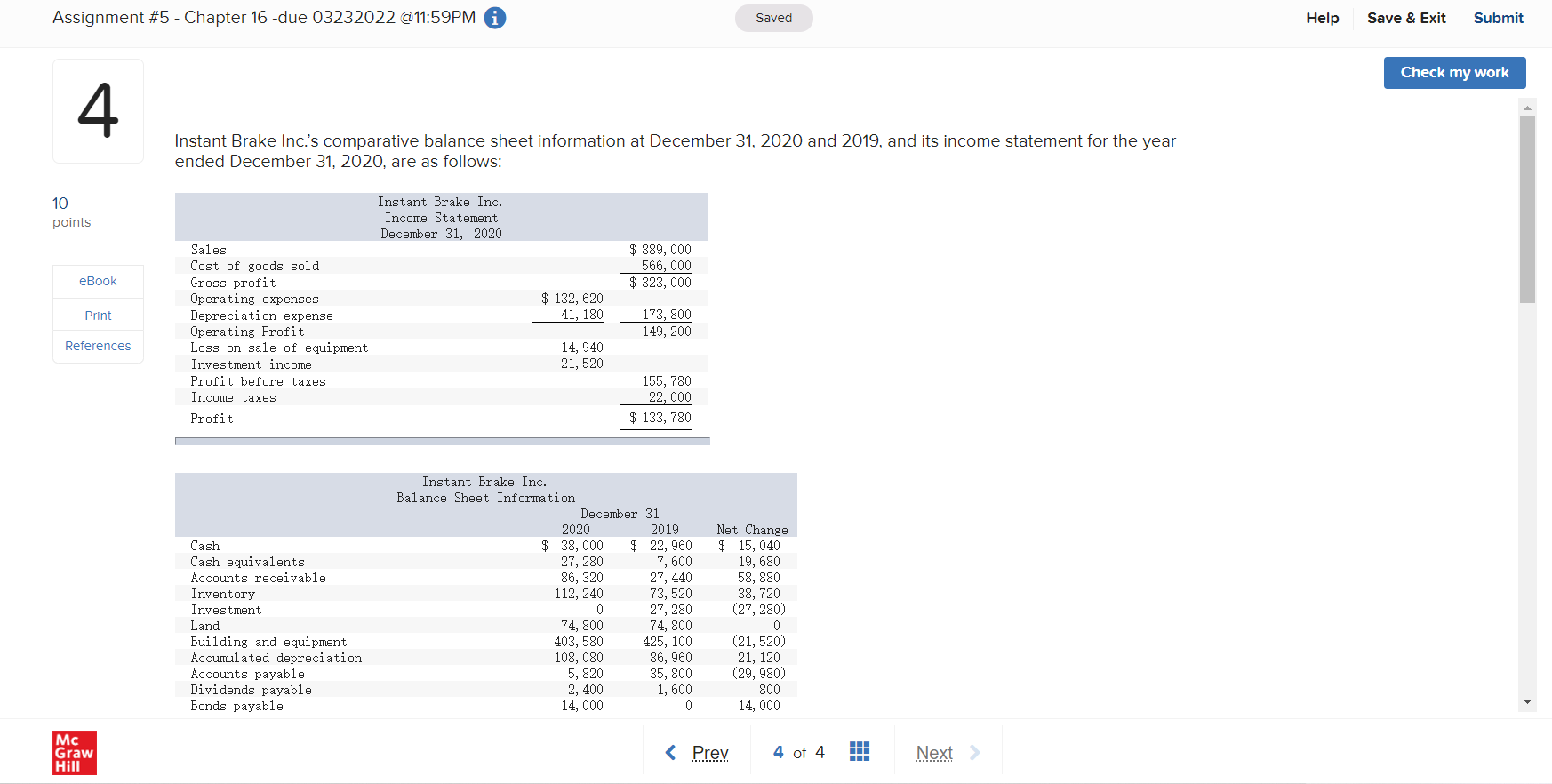The height and width of the screenshot is (784, 1552).
Task: Click the Land row label
Action: [x=204, y=626]
